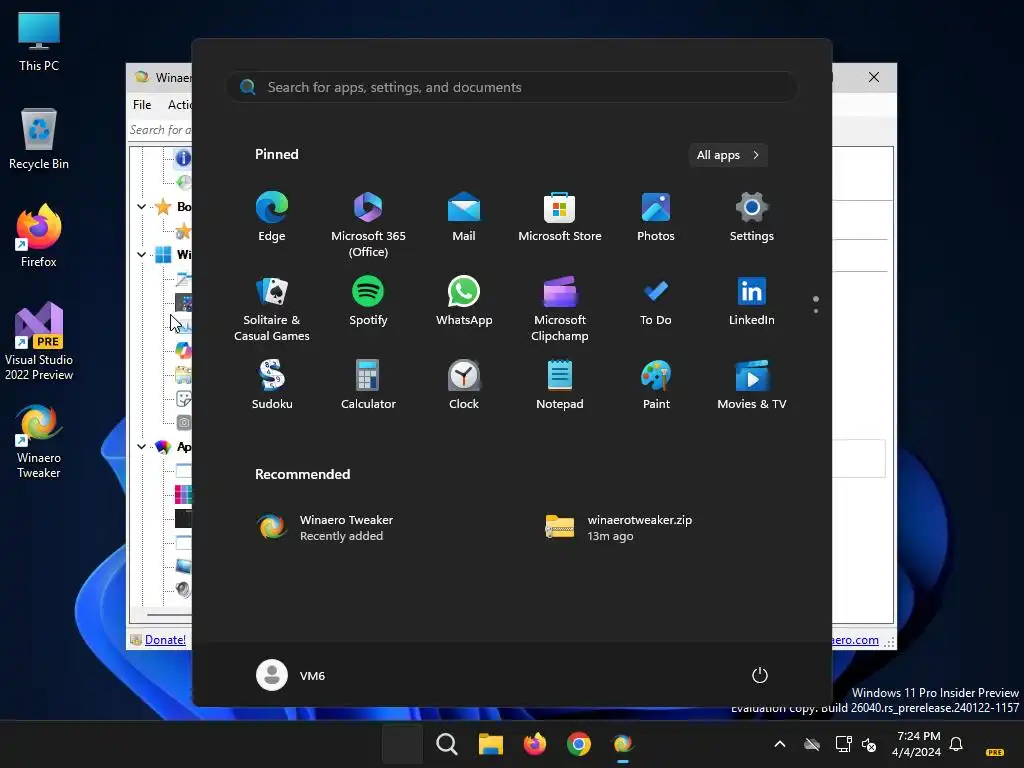Collapse the Windows 11 tree node

coord(141,254)
